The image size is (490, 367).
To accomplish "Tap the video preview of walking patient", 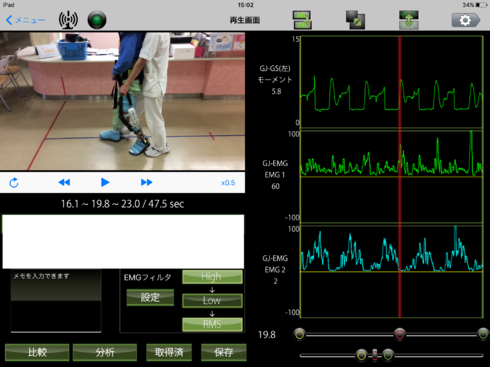I will (x=122, y=101).
